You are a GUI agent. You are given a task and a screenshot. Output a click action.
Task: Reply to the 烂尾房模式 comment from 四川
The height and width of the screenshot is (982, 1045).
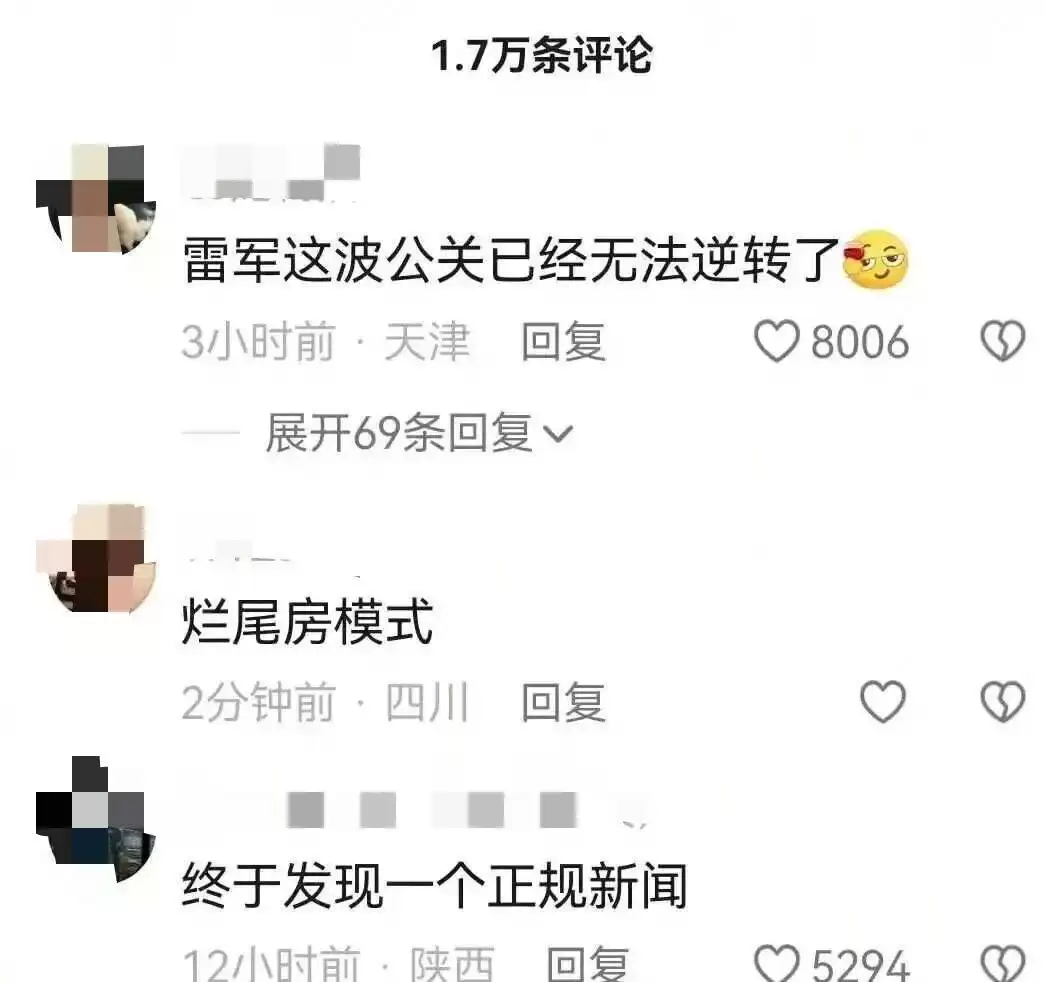coord(563,701)
